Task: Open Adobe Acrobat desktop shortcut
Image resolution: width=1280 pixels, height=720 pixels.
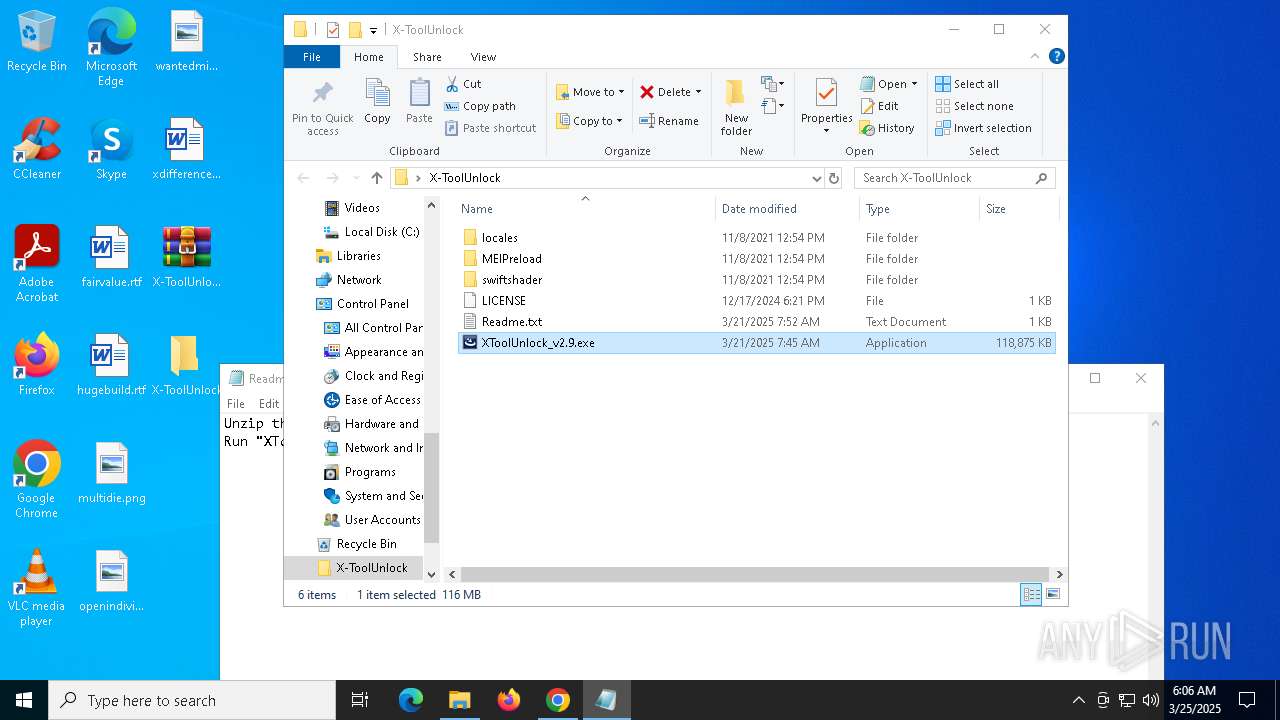Action: pos(37,264)
